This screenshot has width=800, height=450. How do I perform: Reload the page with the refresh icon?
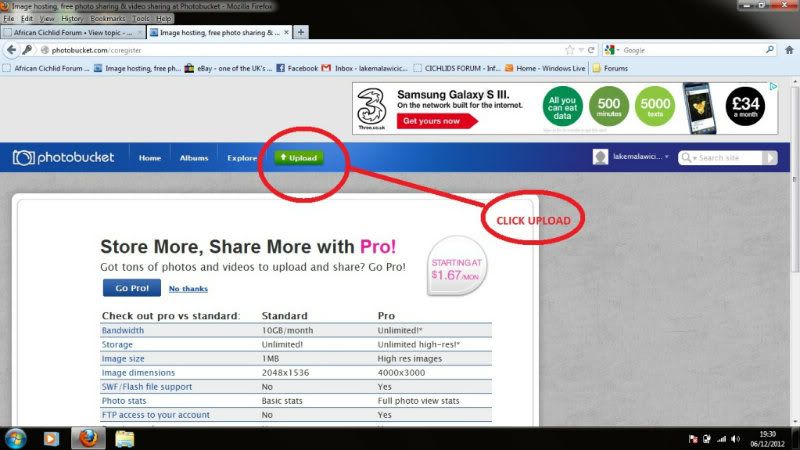click(x=591, y=50)
